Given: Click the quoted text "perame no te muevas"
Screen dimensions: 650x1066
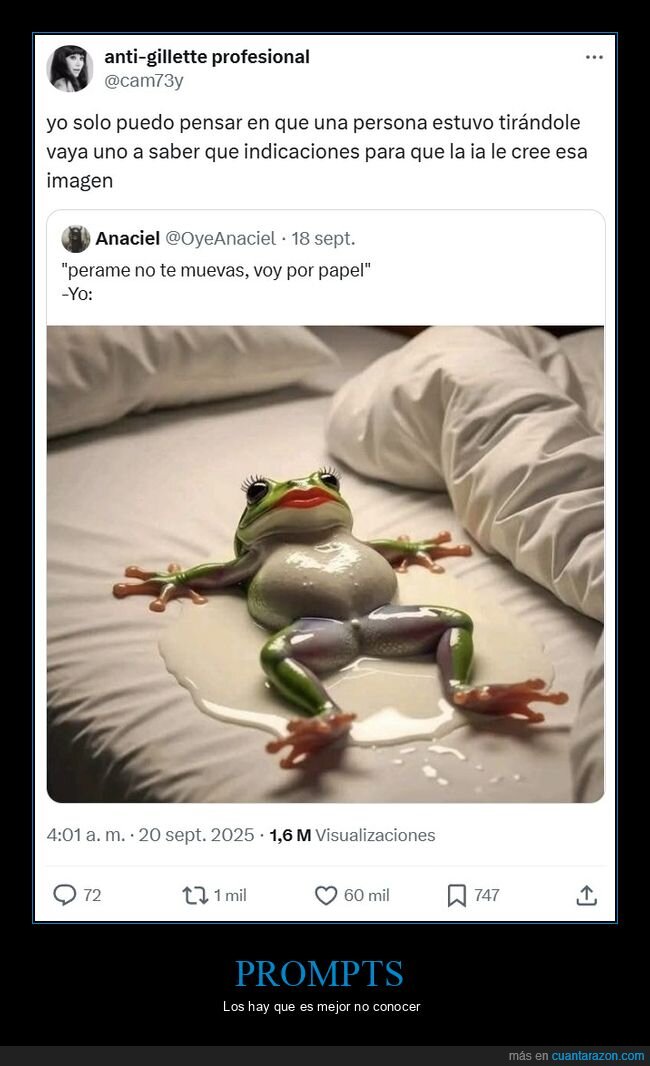Looking at the screenshot, I should pos(216,273).
